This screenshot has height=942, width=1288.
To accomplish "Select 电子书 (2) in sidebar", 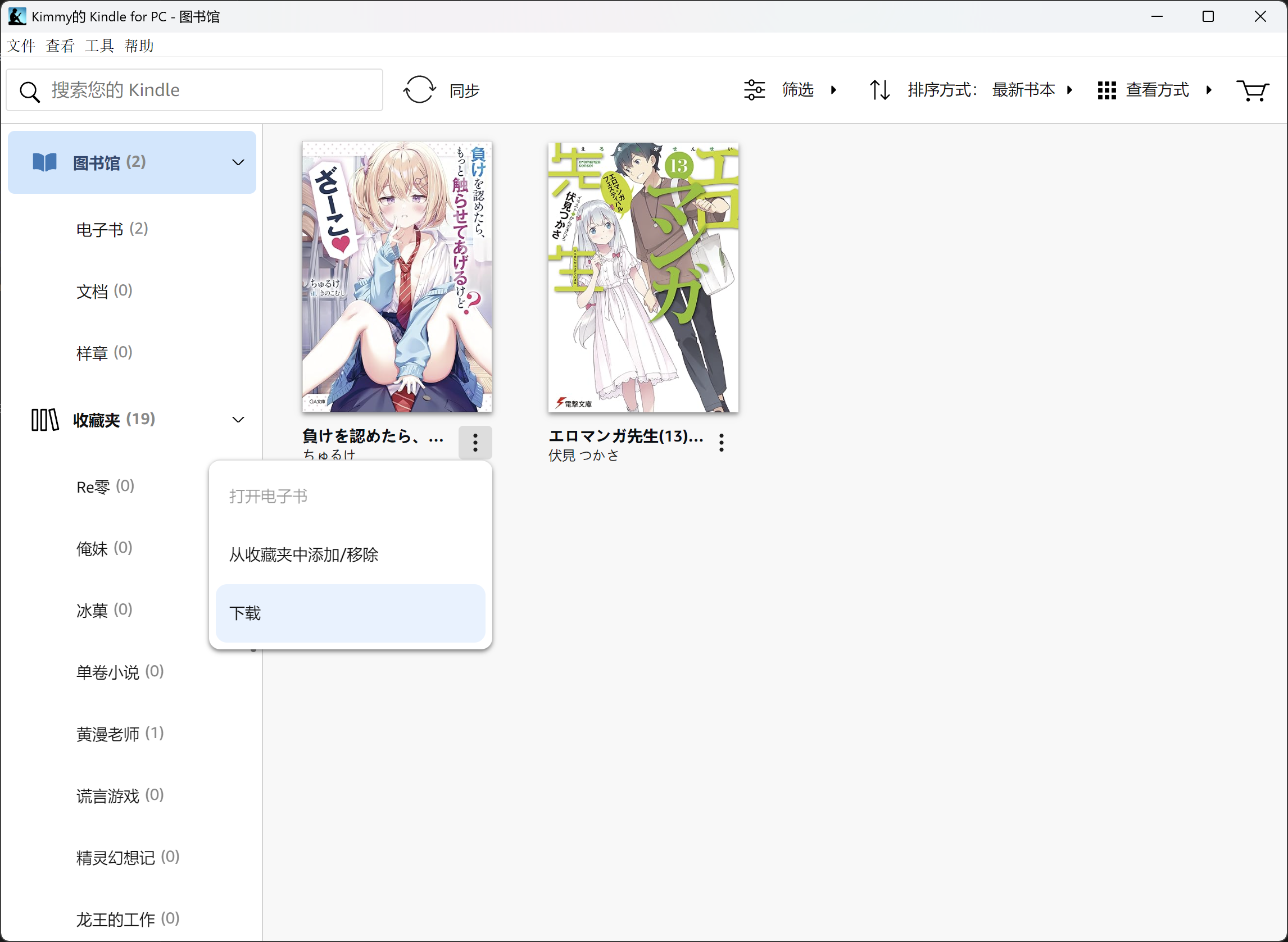I will tap(112, 229).
